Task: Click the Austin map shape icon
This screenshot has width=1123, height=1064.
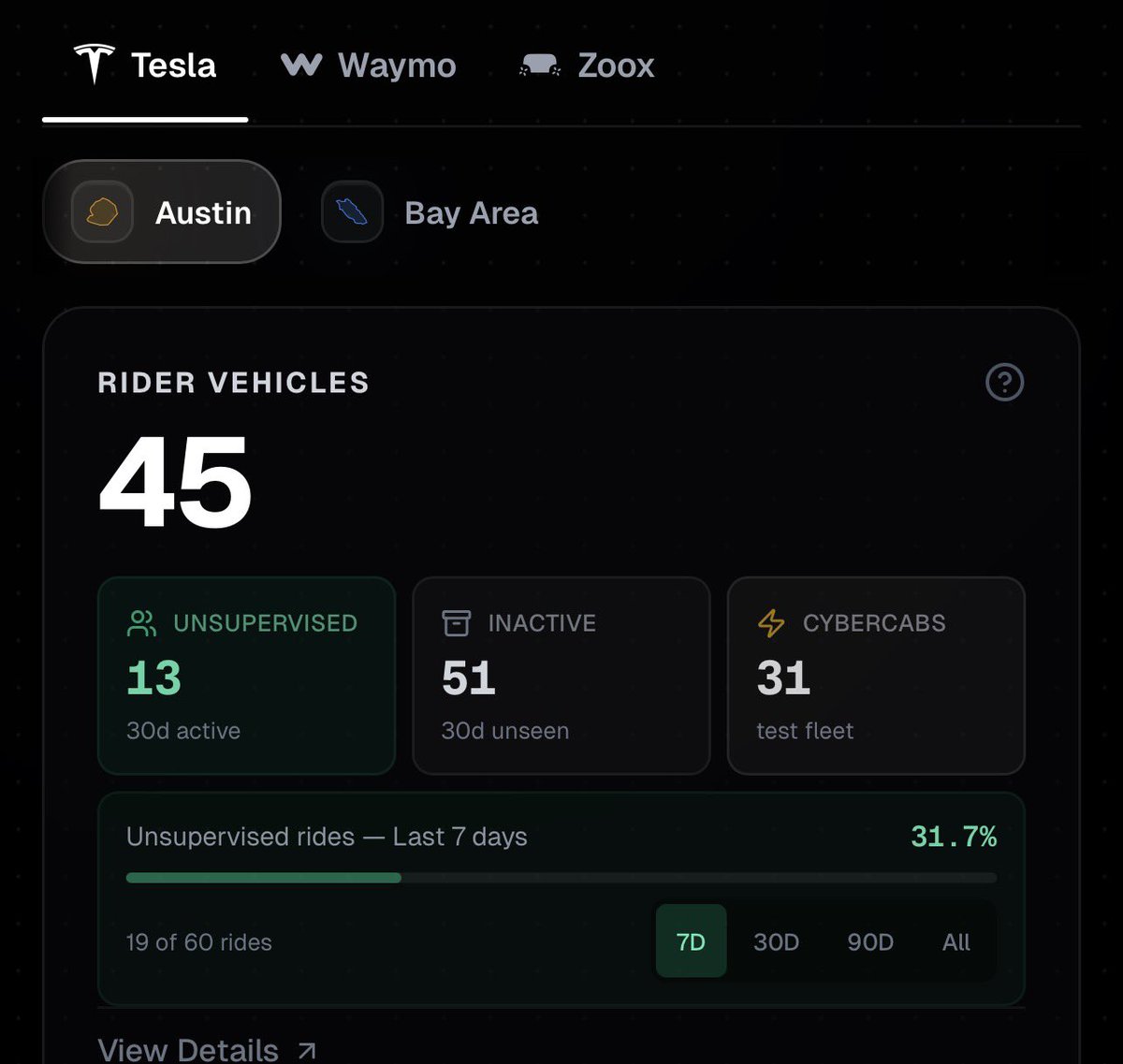Action: [x=102, y=212]
